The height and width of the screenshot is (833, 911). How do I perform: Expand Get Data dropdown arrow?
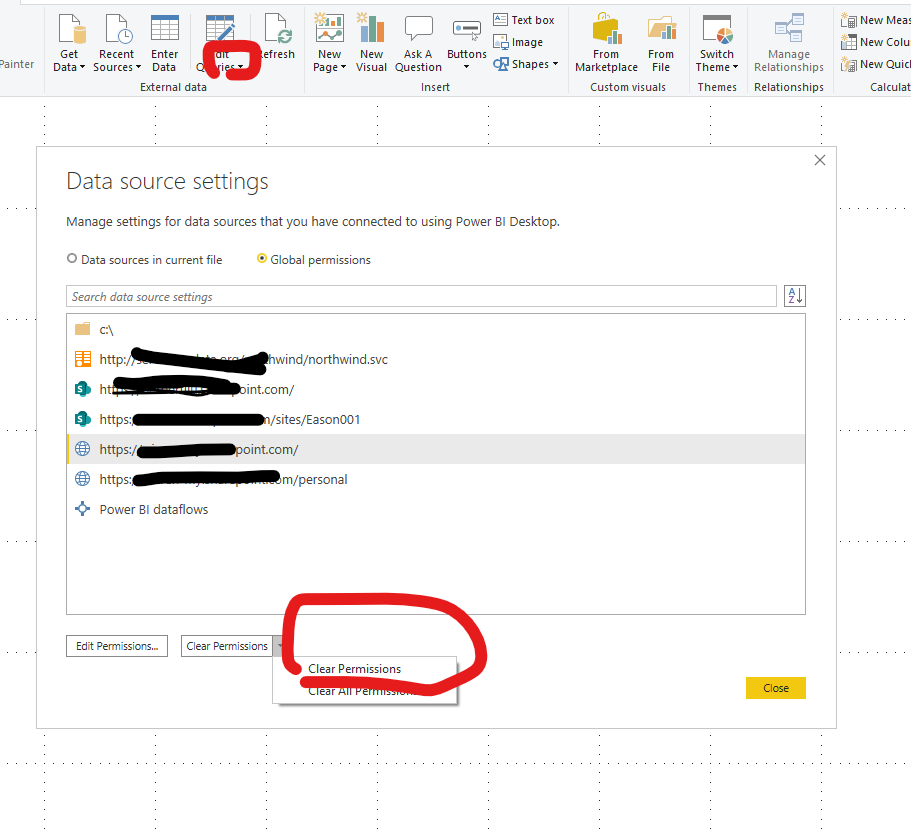tap(82, 67)
